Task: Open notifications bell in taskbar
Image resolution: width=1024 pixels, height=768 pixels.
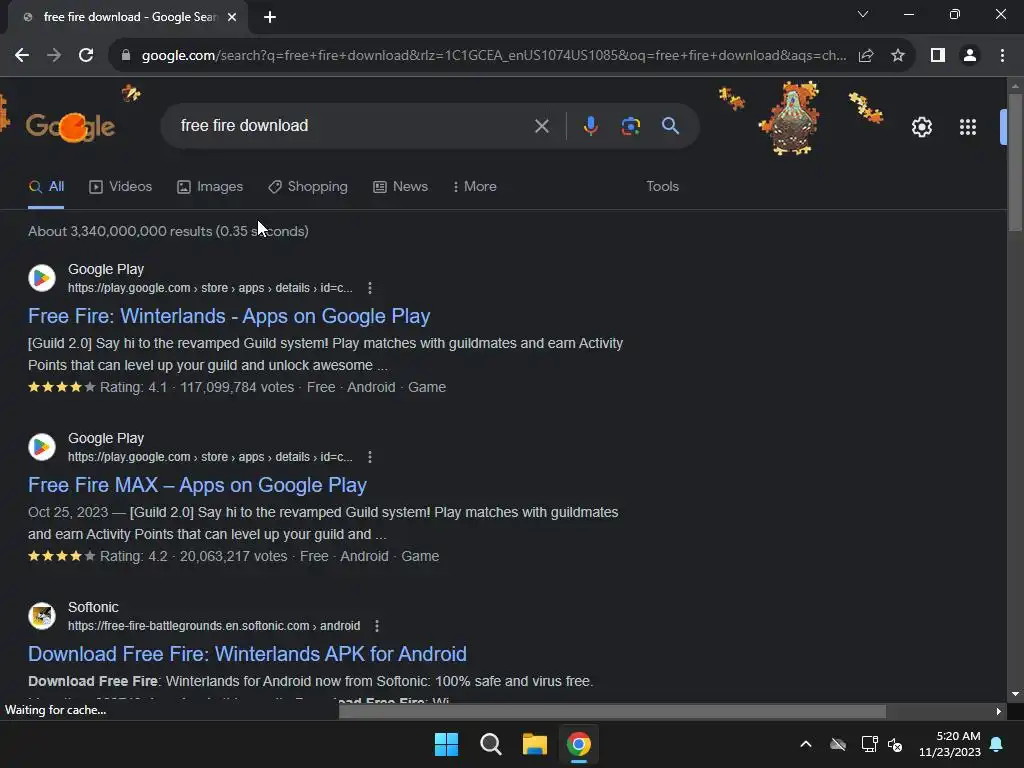Action: (x=997, y=744)
